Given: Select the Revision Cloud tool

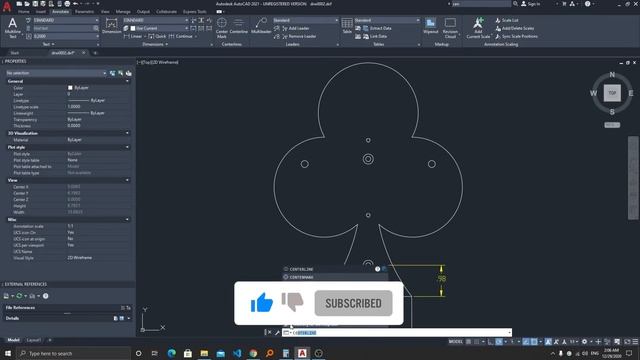Looking at the screenshot, I should pos(450,28).
